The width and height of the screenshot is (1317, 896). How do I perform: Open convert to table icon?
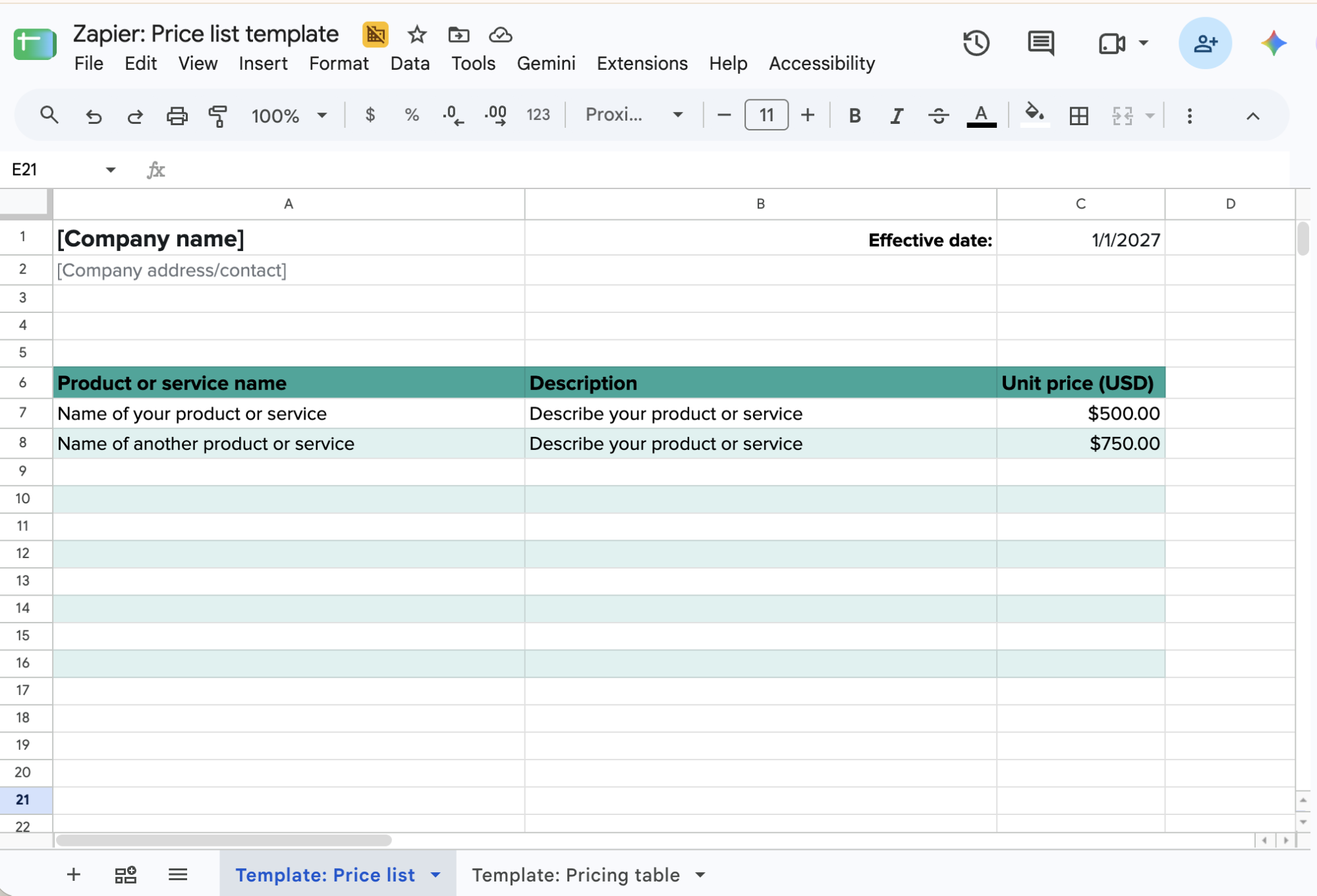[125, 875]
